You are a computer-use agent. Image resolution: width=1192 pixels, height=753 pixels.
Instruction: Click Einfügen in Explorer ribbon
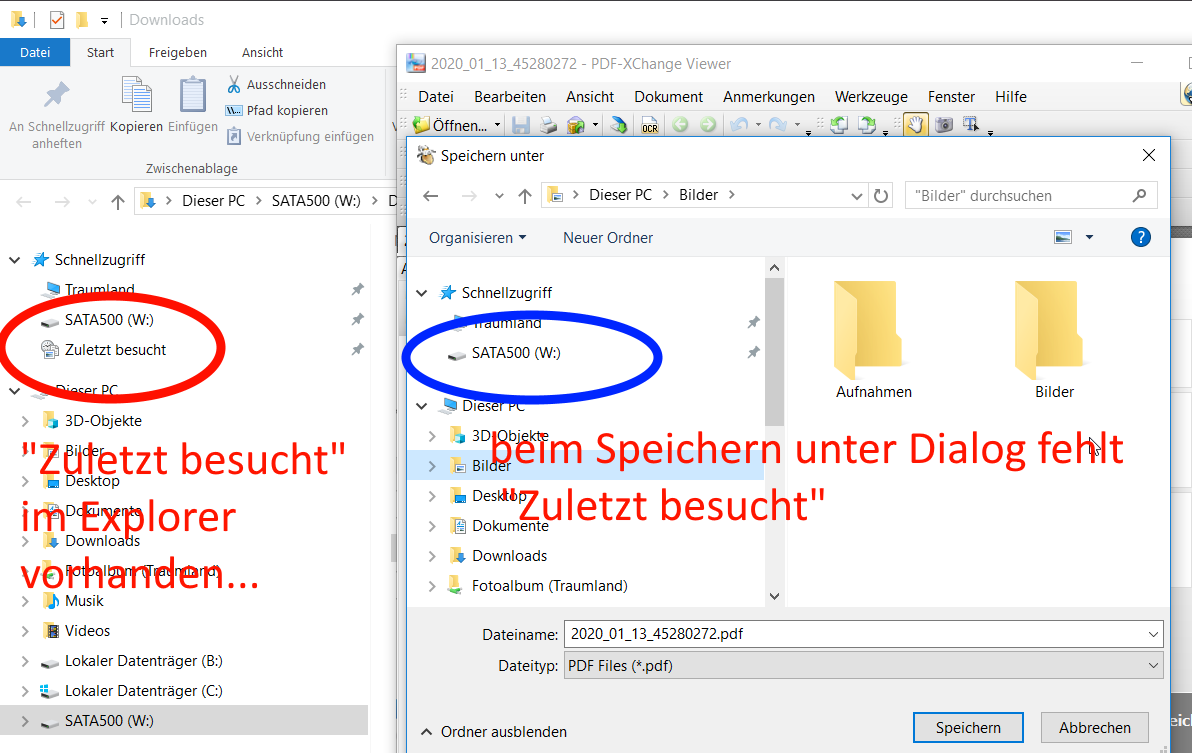192,105
